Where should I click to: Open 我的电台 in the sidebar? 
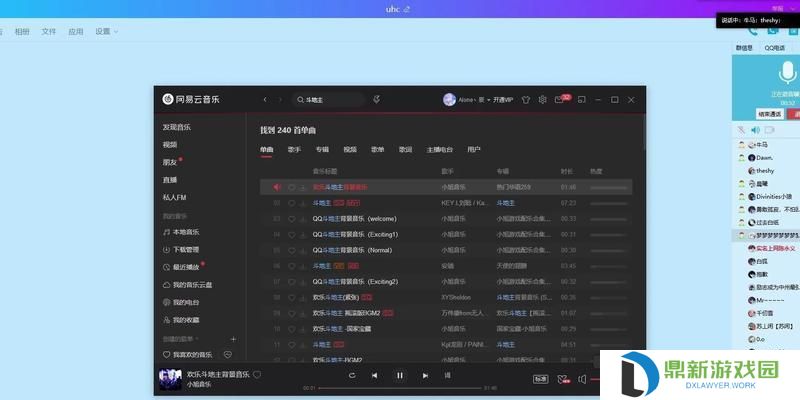point(181,302)
